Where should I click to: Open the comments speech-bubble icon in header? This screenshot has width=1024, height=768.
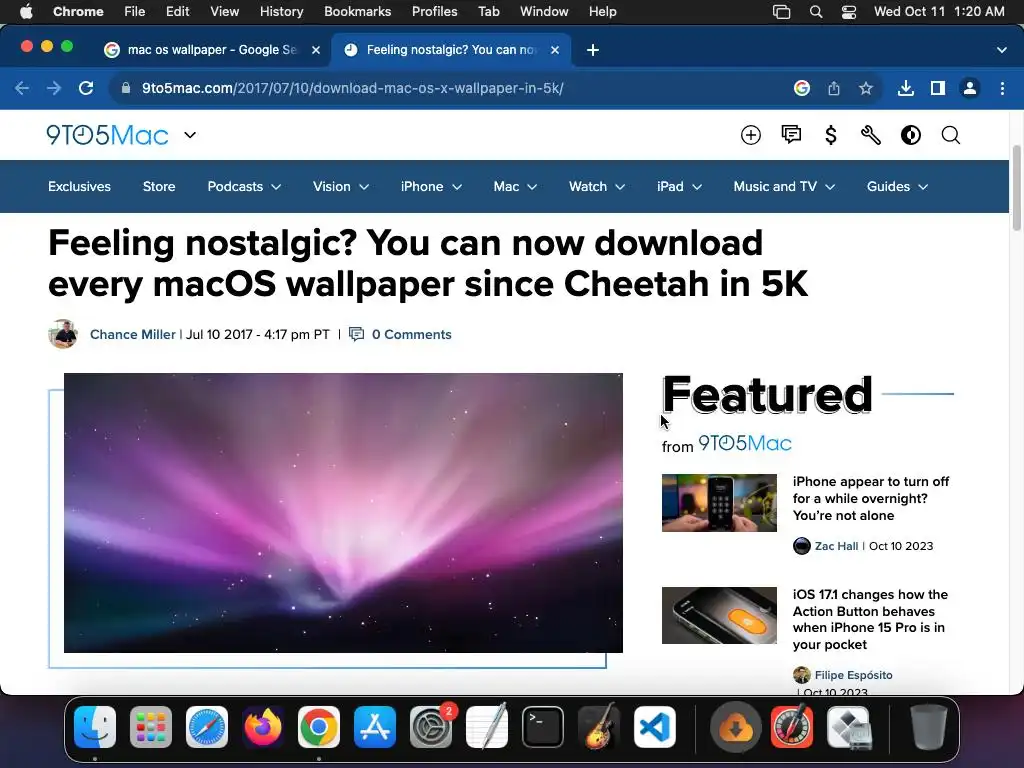click(791, 135)
